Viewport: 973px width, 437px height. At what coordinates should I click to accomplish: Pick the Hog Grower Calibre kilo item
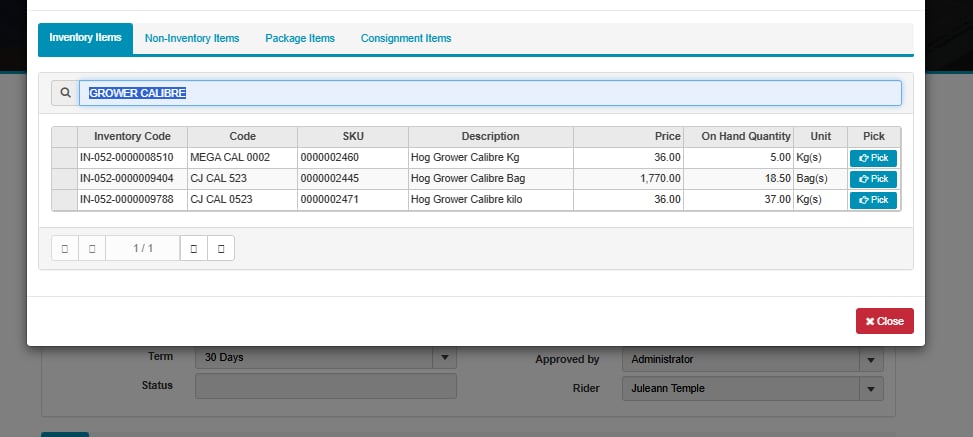pos(873,200)
